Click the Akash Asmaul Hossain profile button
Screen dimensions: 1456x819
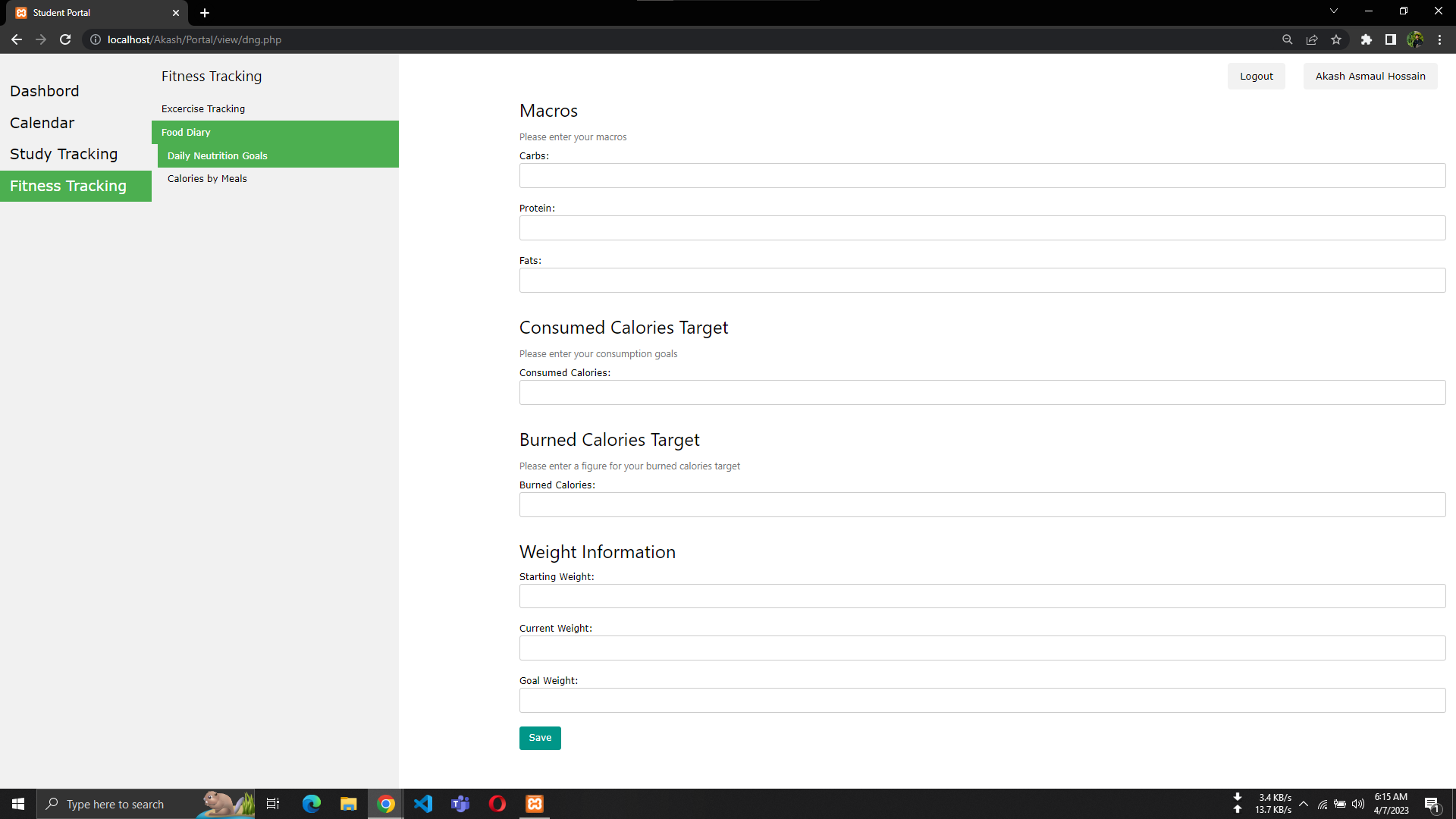1370,76
